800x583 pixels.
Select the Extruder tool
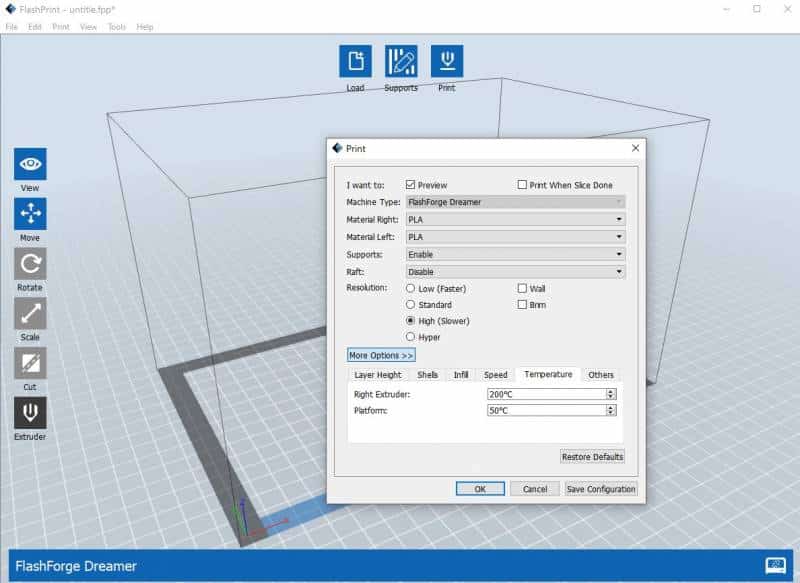[30, 413]
